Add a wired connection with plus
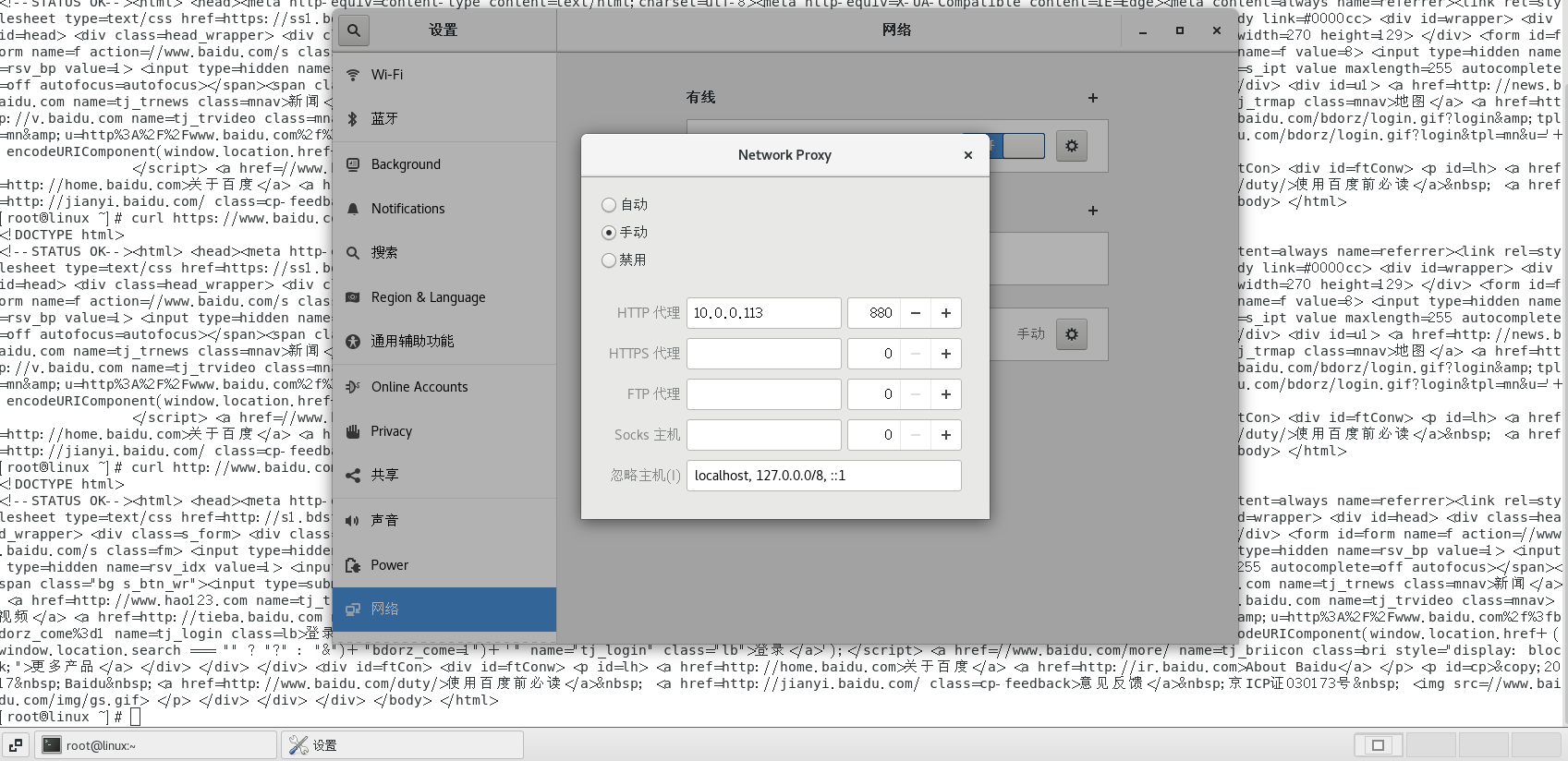Screen dimensions: 1568x761 (x=1093, y=98)
